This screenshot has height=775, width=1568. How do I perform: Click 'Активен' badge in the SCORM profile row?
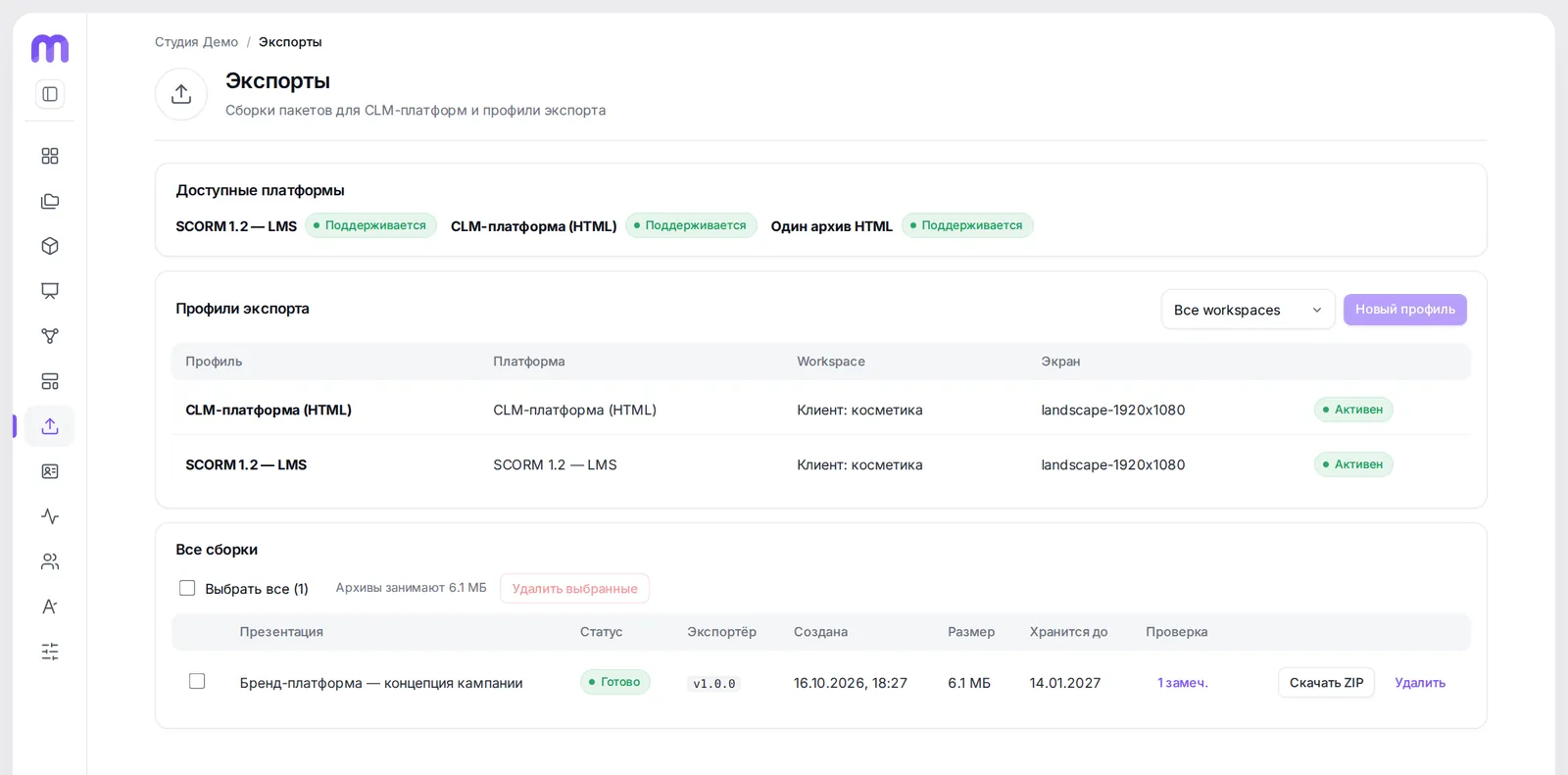(x=1353, y=464)
